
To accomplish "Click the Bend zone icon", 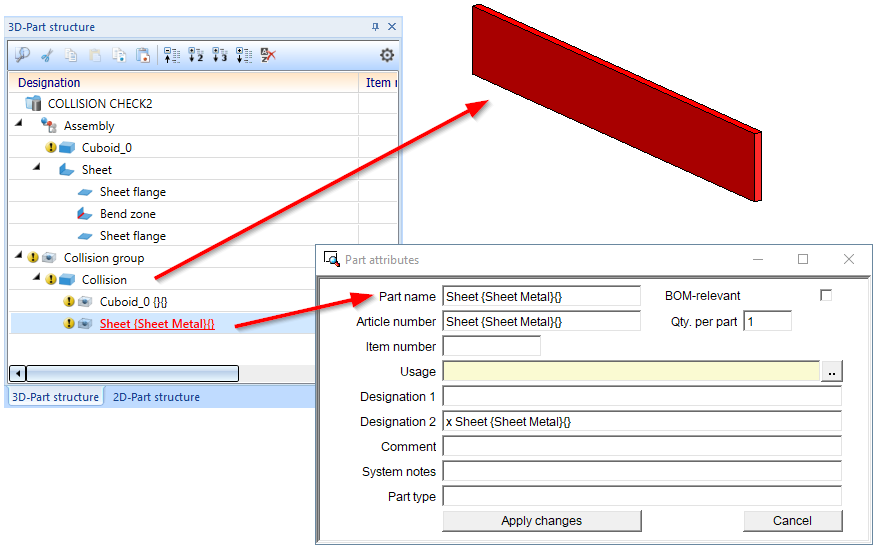I will click(84, 214).
